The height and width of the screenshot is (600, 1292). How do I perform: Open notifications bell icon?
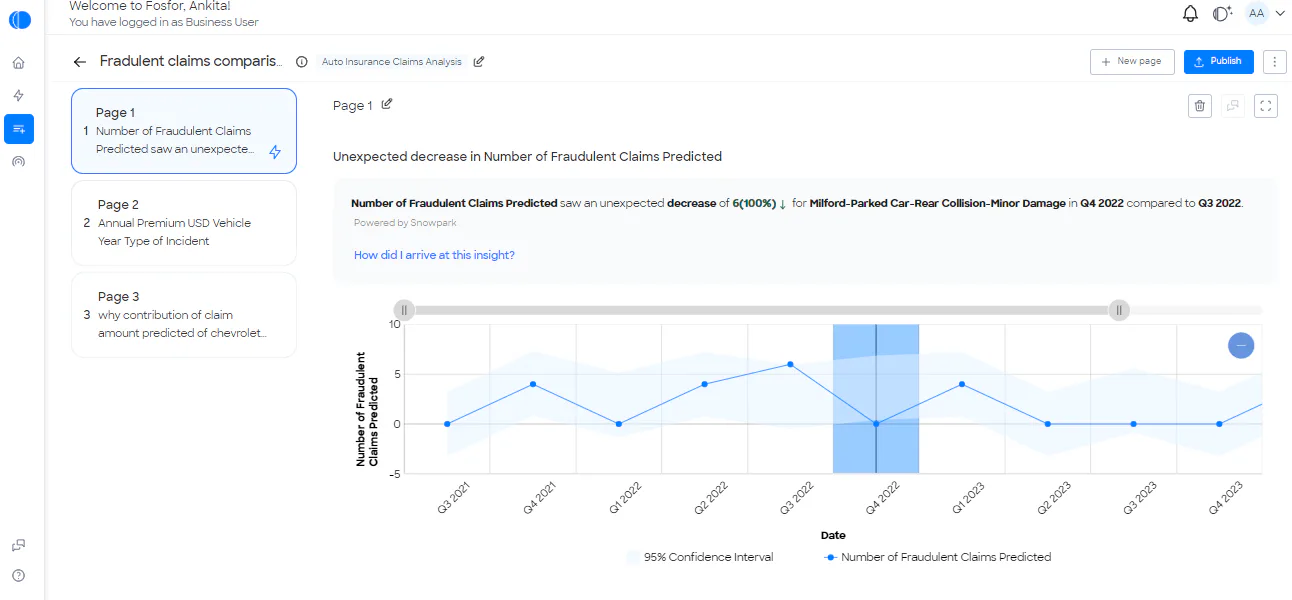click(x=1190, y=13)
